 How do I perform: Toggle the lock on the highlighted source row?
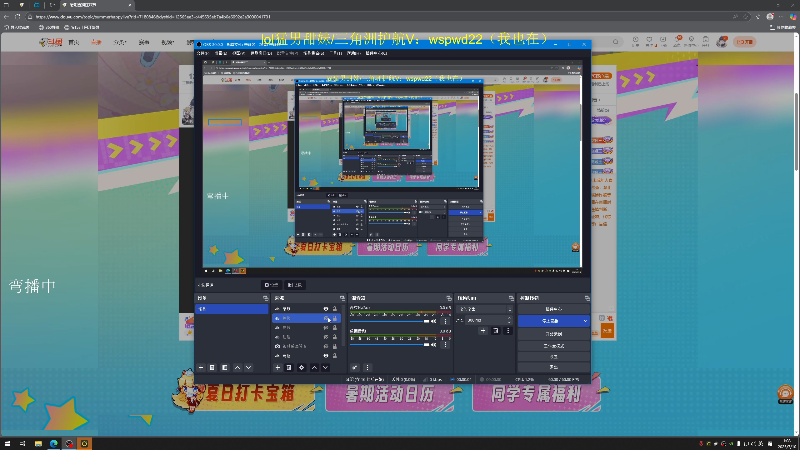tap(335, 318)
